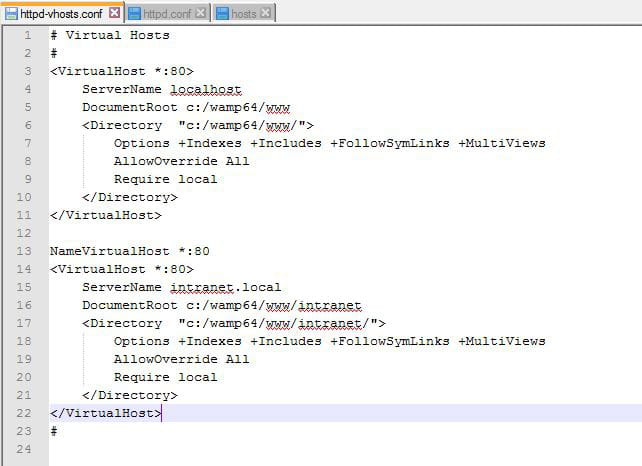Screen dimensions: 642x466
Task: Close the httpd.conf tab
Action: click(x=201, y=13)
